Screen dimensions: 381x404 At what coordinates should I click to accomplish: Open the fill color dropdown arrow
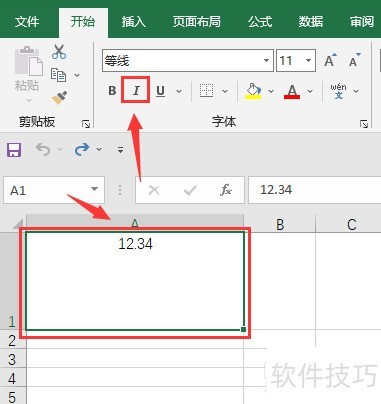pos(271,91)
